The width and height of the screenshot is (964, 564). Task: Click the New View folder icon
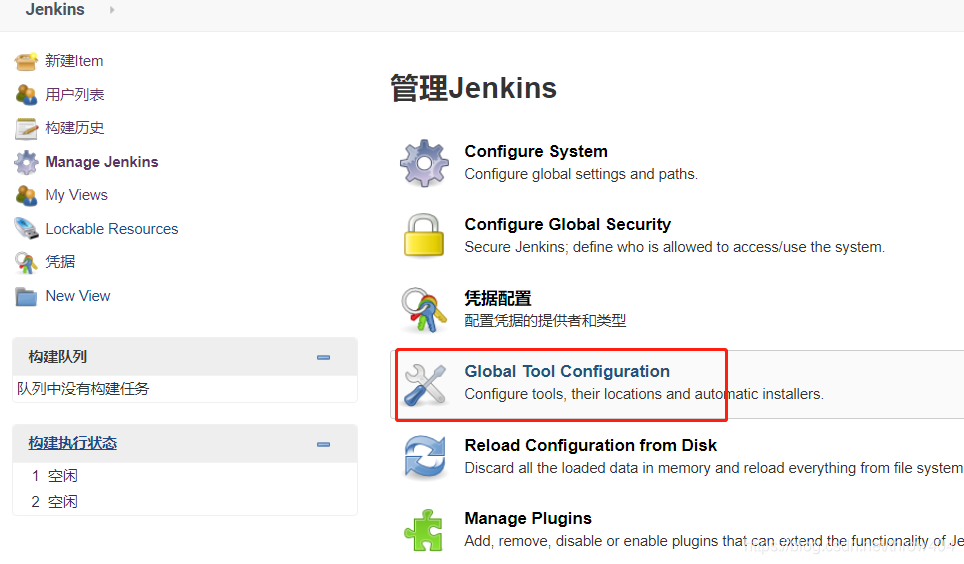point(26,296)
